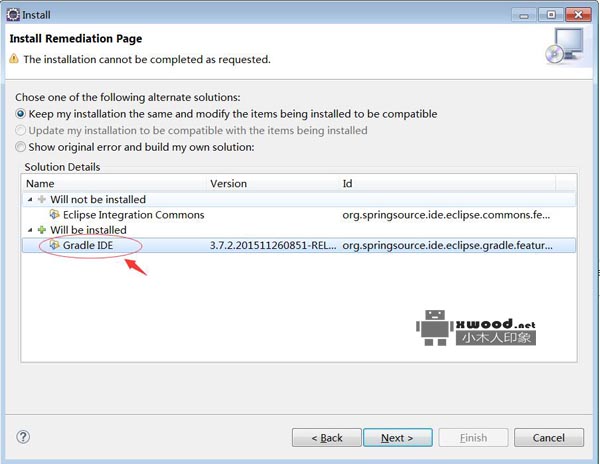600x464 pixels.
Task: Close the Install window
Action: [578, 15]
